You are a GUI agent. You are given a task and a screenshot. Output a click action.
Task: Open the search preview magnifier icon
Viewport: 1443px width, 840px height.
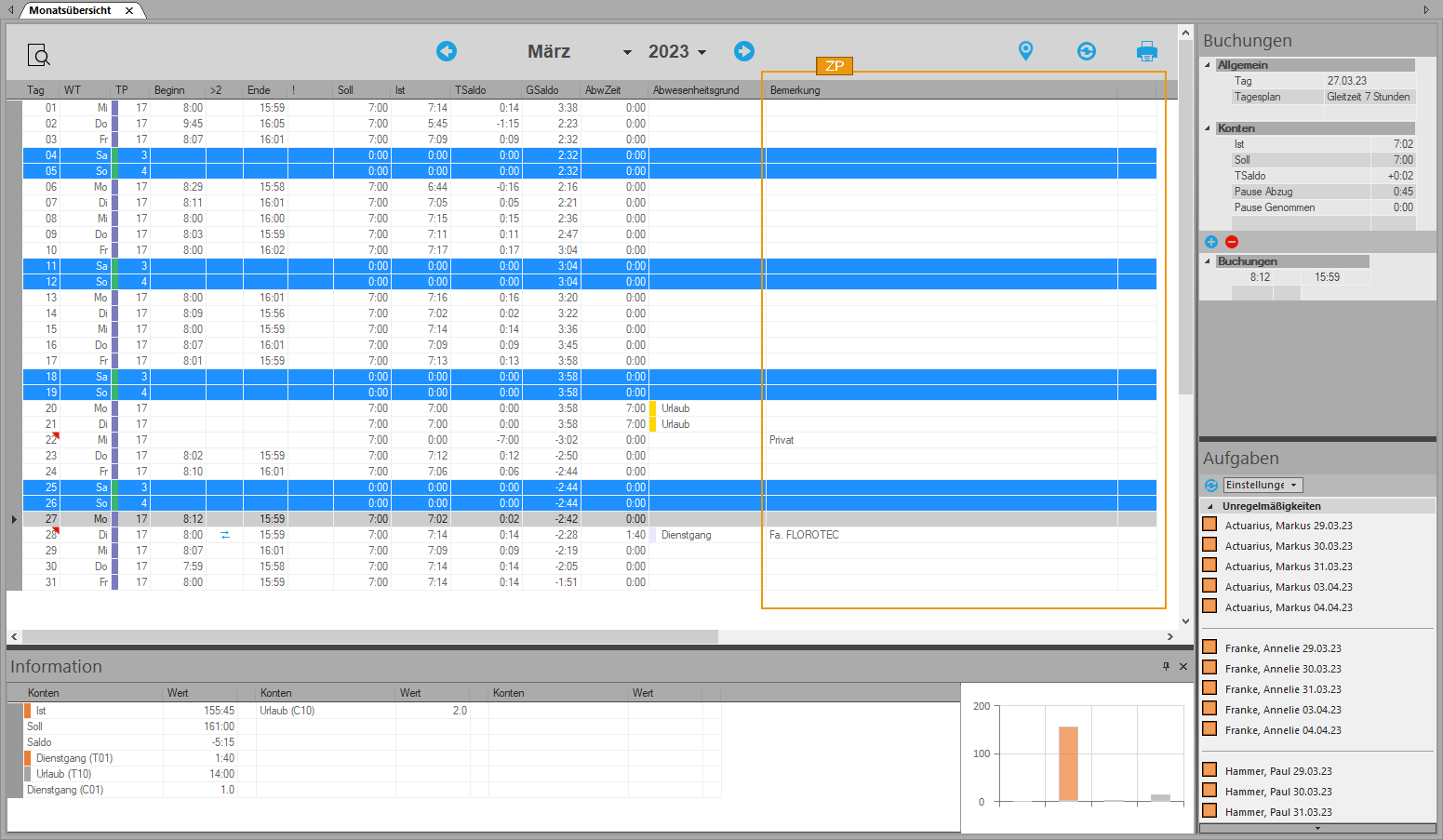38,56
